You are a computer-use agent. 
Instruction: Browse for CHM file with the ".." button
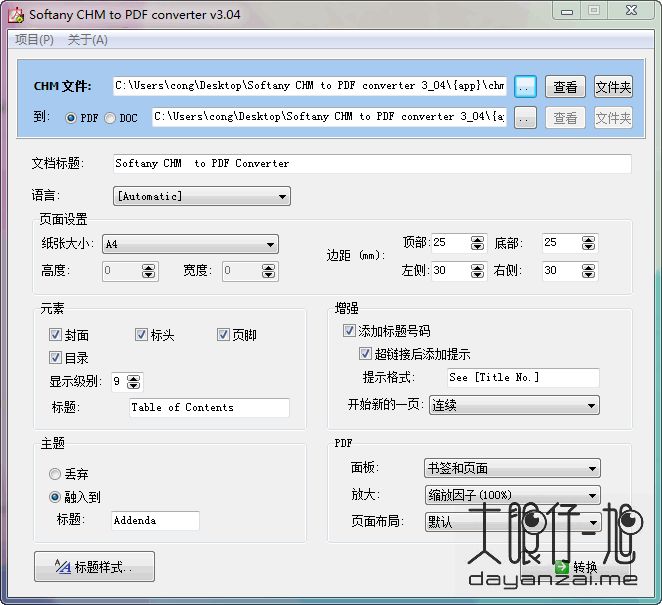[525, 87]
